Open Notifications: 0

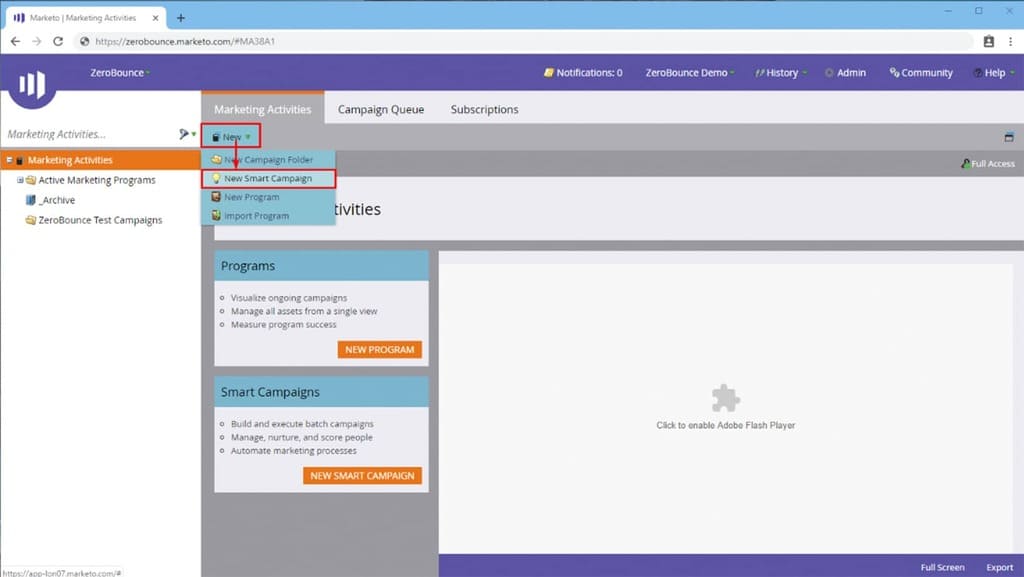tap(583, 72)
